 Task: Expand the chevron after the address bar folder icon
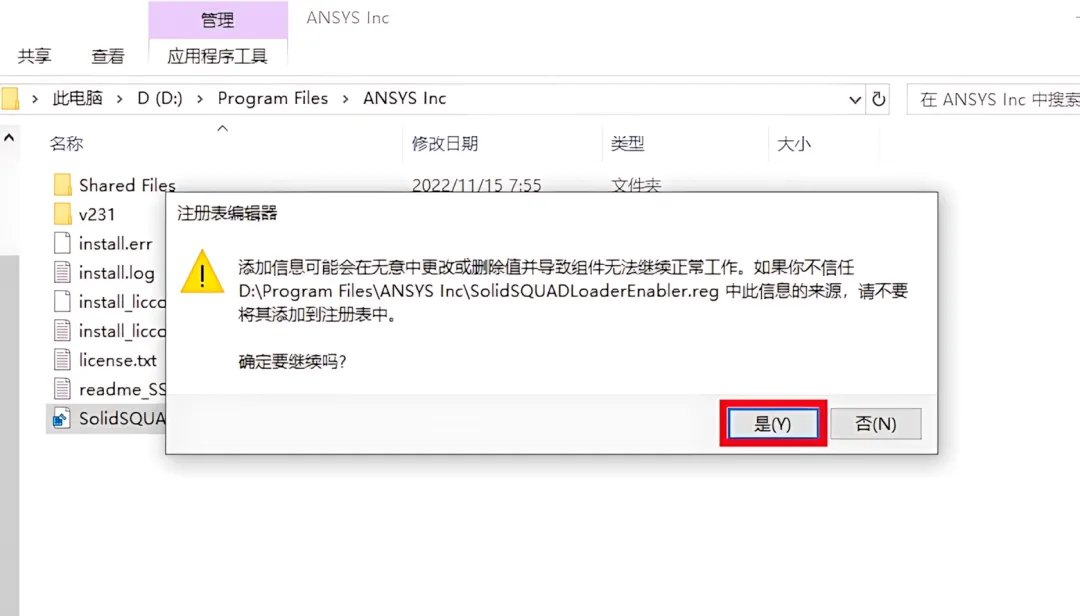34,99
